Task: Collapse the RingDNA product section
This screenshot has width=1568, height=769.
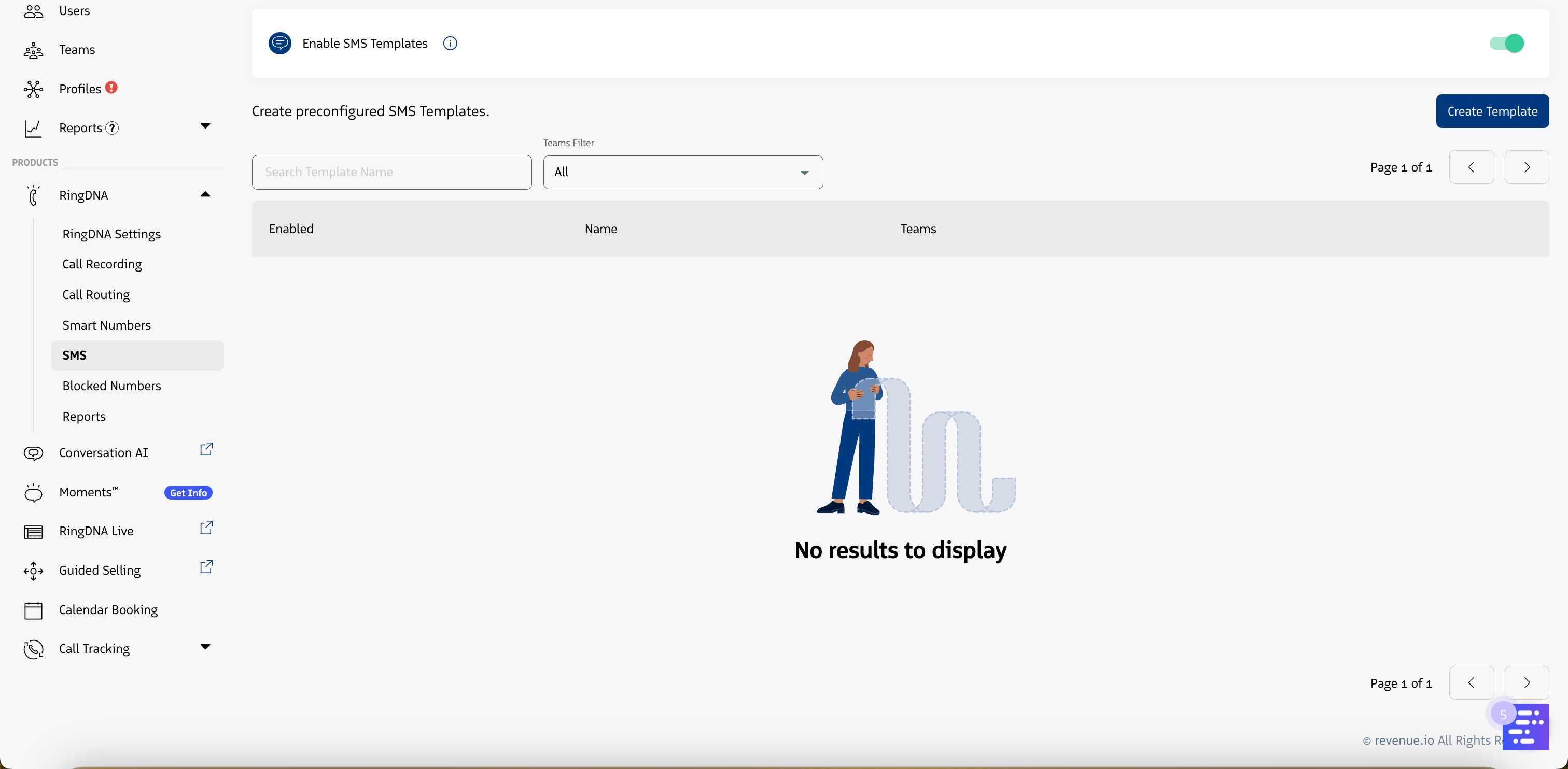Action: pyautogui.click(x=205, y=195)
